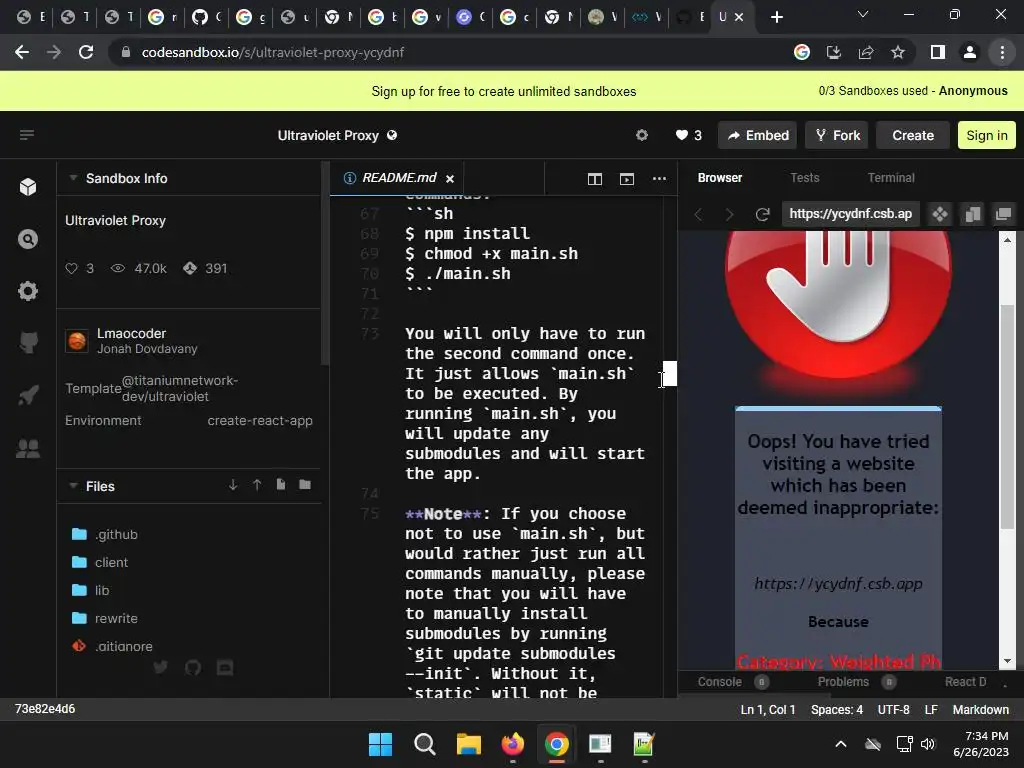Expand the .github folder
This screenshot has width=1024, height=768.
pyautogui.click(x=104, y=534)
